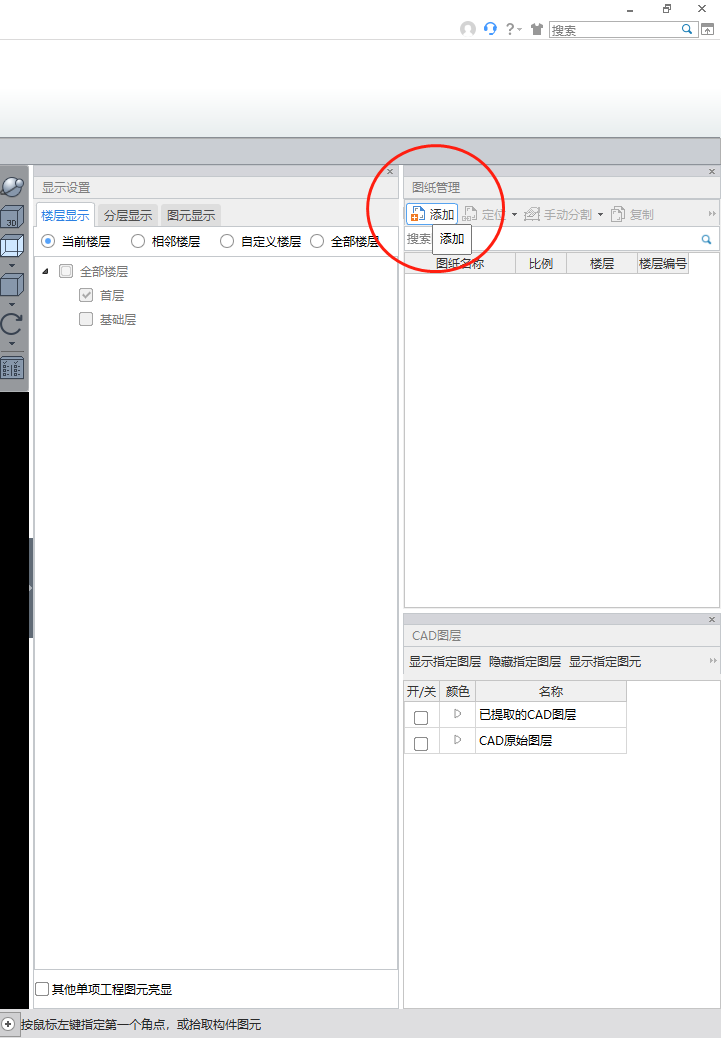The image size is (721, 1039).
Task: Select the 相邻楼层 radio button
Action: point(138,241)
